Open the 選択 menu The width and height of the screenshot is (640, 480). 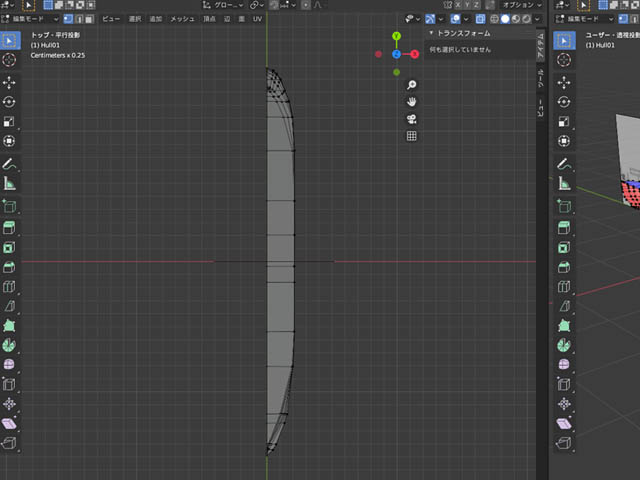tap(135, 19)
